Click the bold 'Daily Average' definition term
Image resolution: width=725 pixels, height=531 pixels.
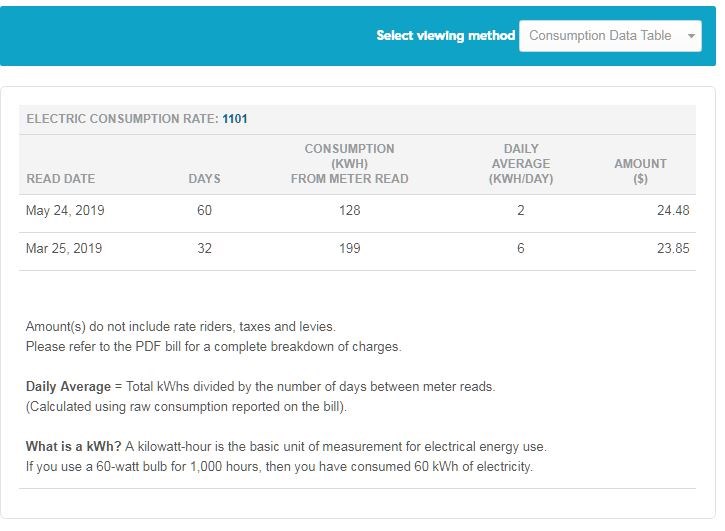[x=68, y=386]
